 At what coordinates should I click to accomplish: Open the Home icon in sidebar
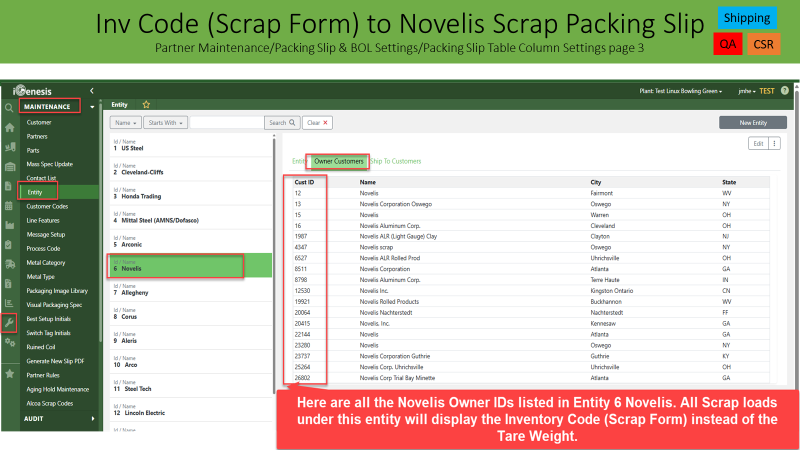[x=9, y=128]
